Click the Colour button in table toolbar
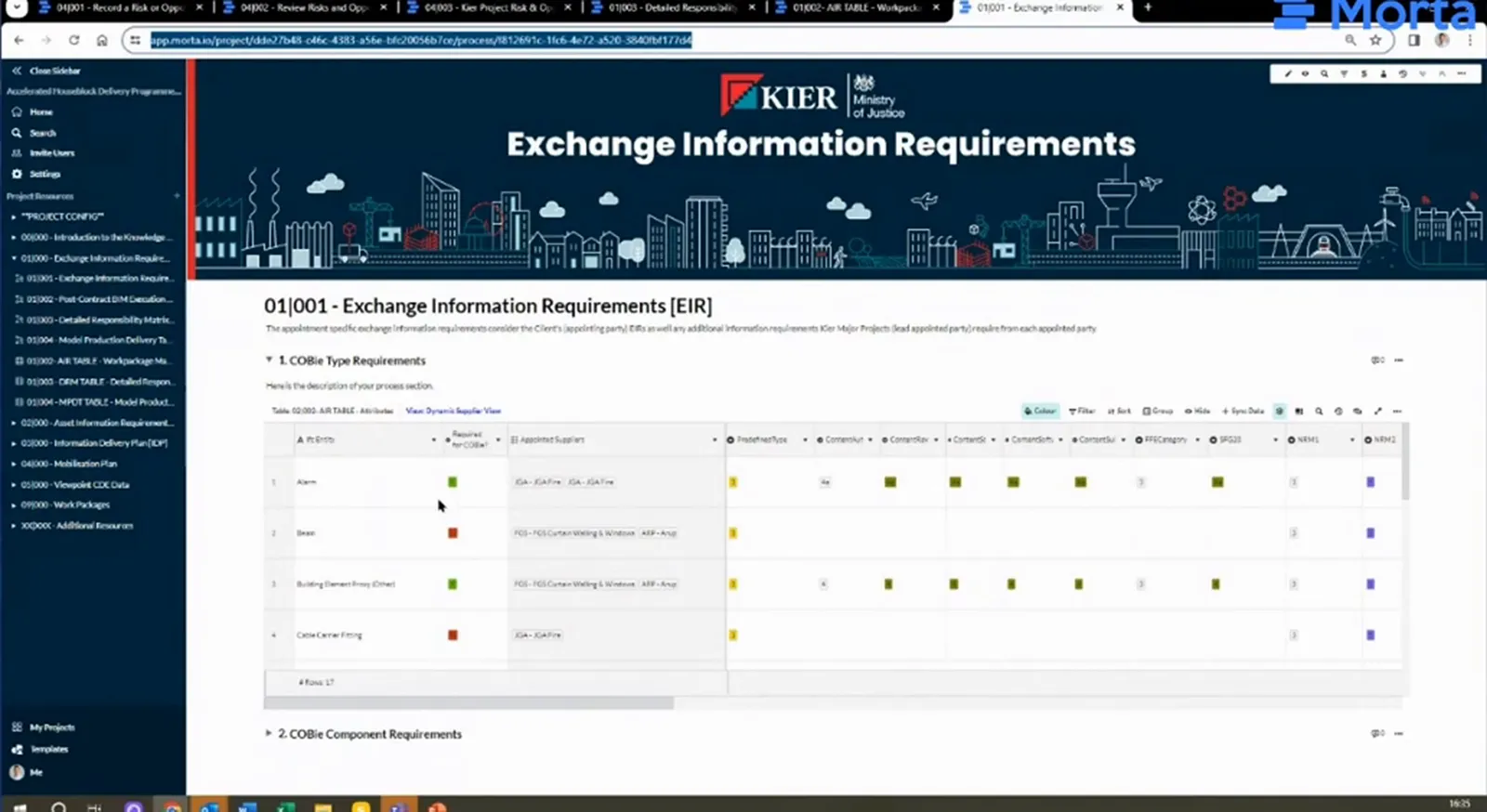Viewport: 1487px width, 812px height. pos(1040,411)
